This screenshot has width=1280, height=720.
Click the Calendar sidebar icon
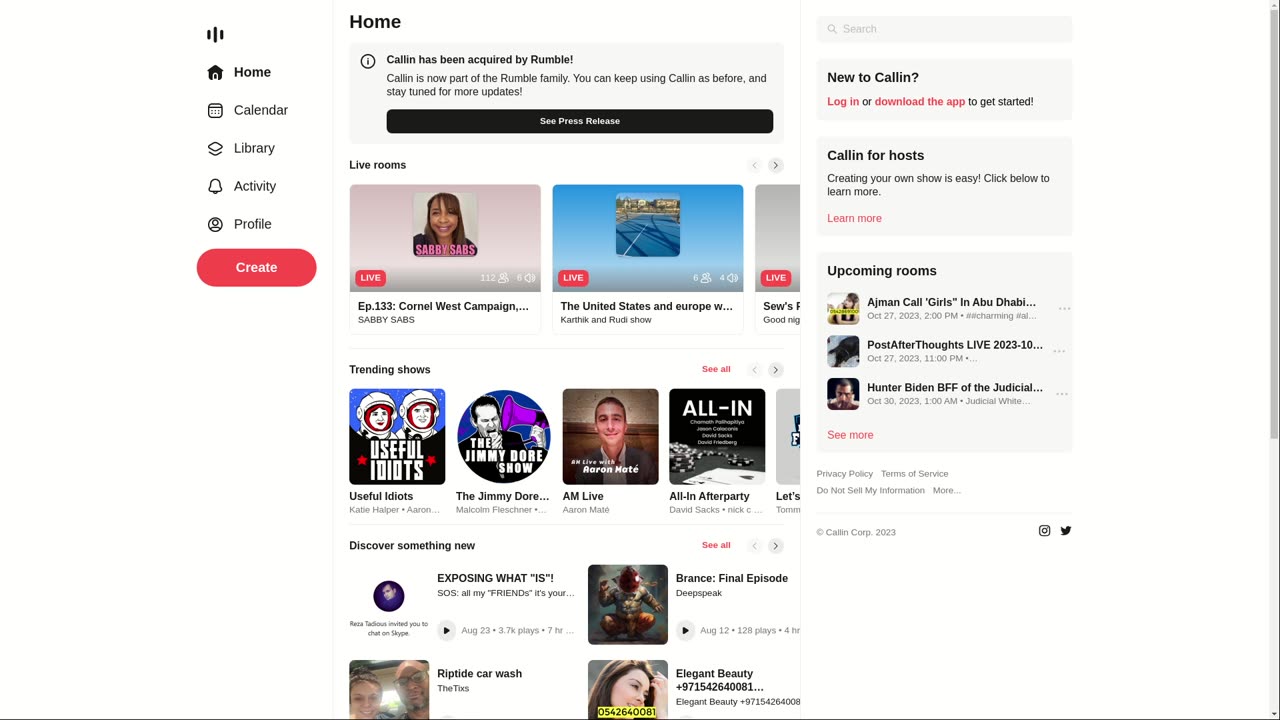pyautogui.click(x=215, y=110)
